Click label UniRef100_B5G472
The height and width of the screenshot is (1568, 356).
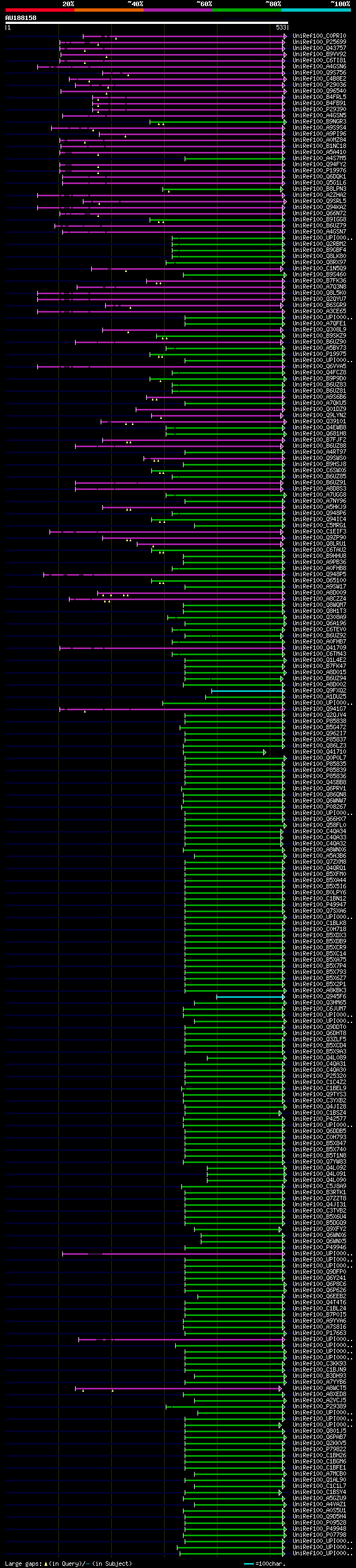pos(319,728)
